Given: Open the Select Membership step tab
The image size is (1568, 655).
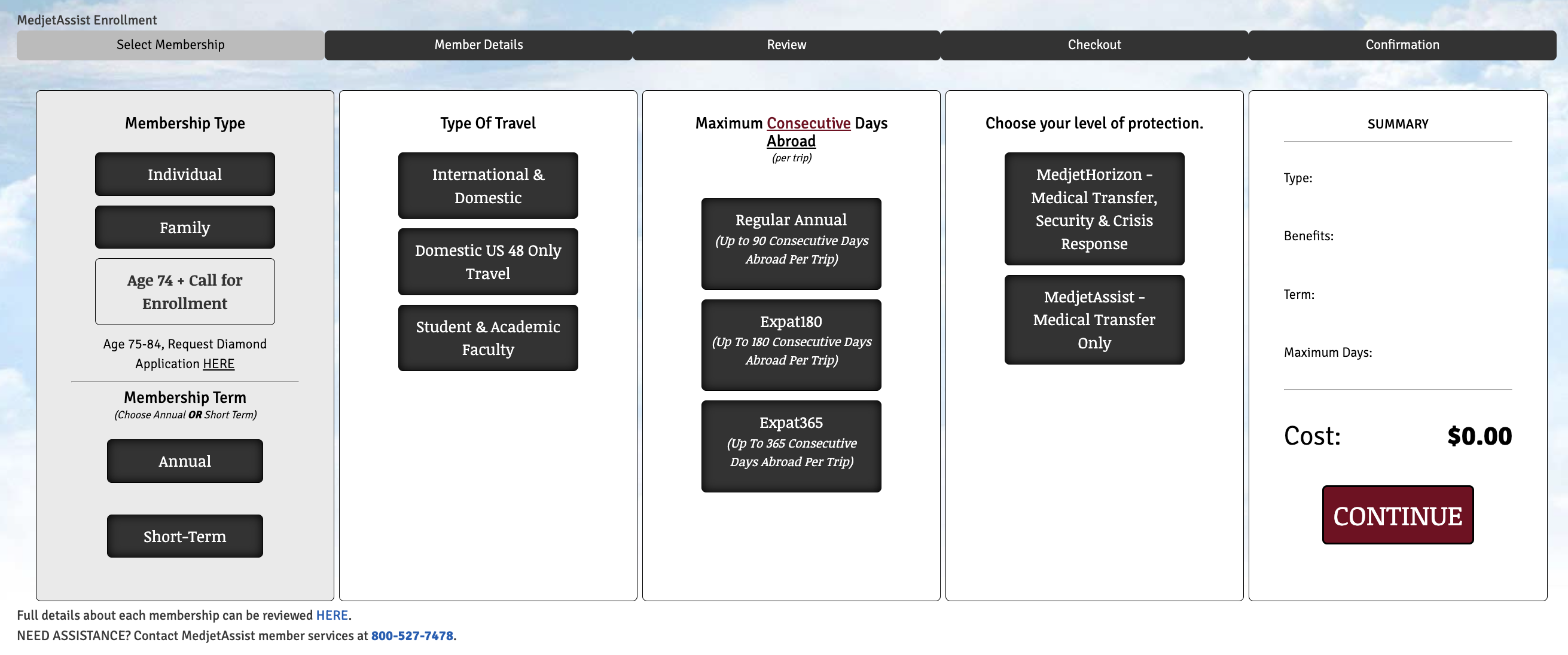Looking at the screenshot, I should [x=170, y=45].
